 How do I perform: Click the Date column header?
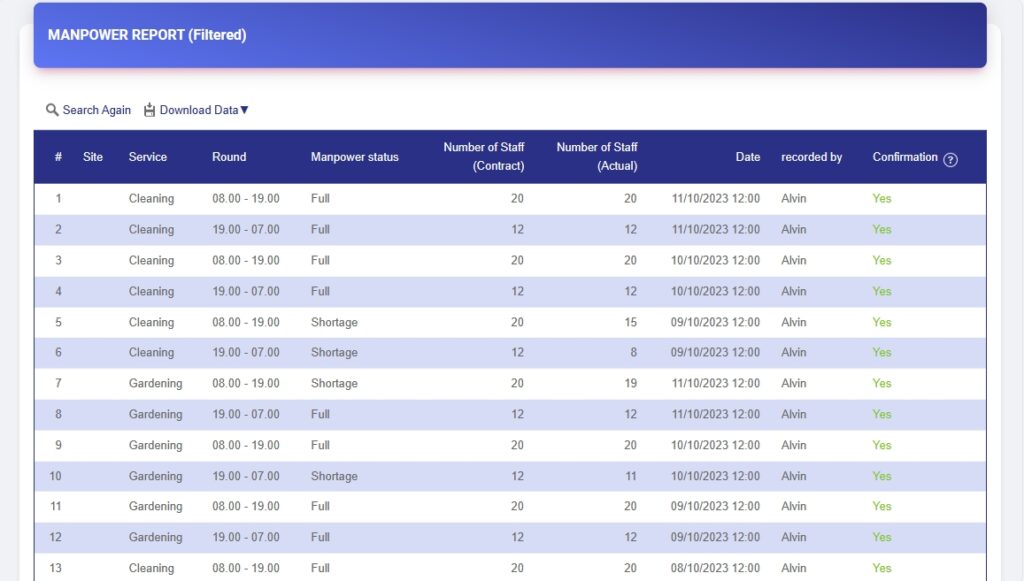pos(748,157)
